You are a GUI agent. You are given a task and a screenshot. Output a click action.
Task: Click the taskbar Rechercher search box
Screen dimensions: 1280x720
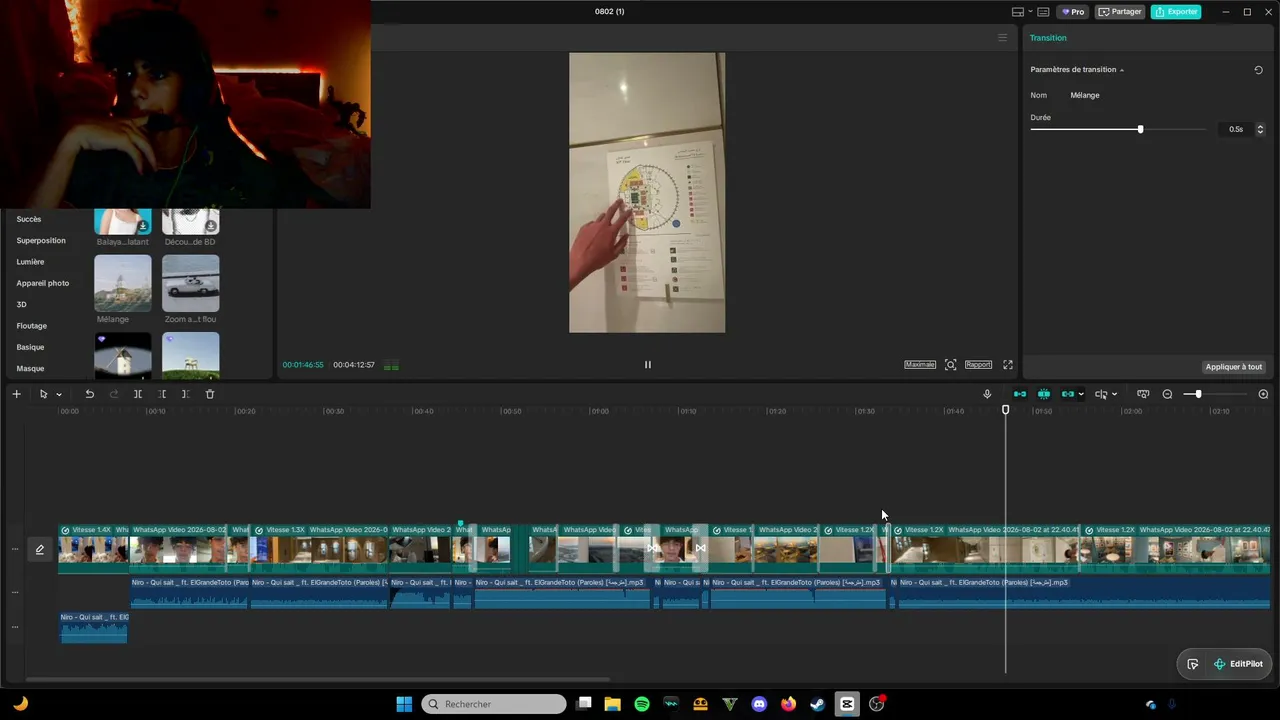point(494,704)
